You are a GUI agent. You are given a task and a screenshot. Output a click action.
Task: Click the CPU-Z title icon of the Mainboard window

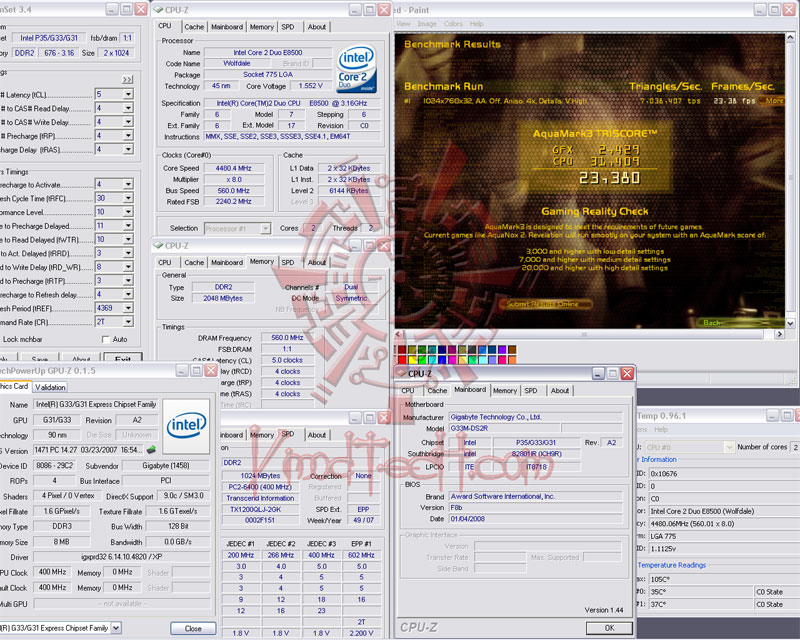click(x=402, y=374)
